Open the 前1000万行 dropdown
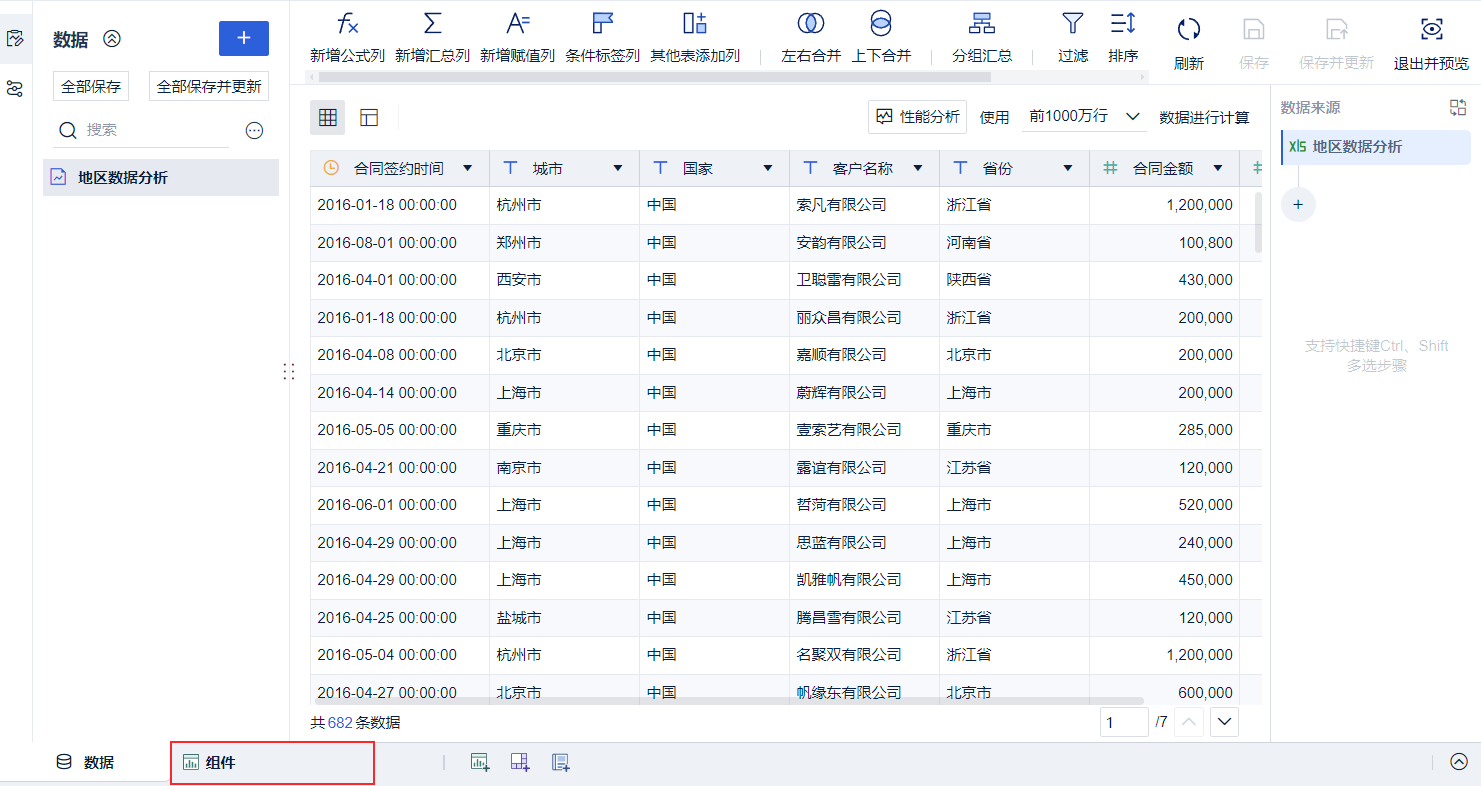 [x=1085, y=117]
